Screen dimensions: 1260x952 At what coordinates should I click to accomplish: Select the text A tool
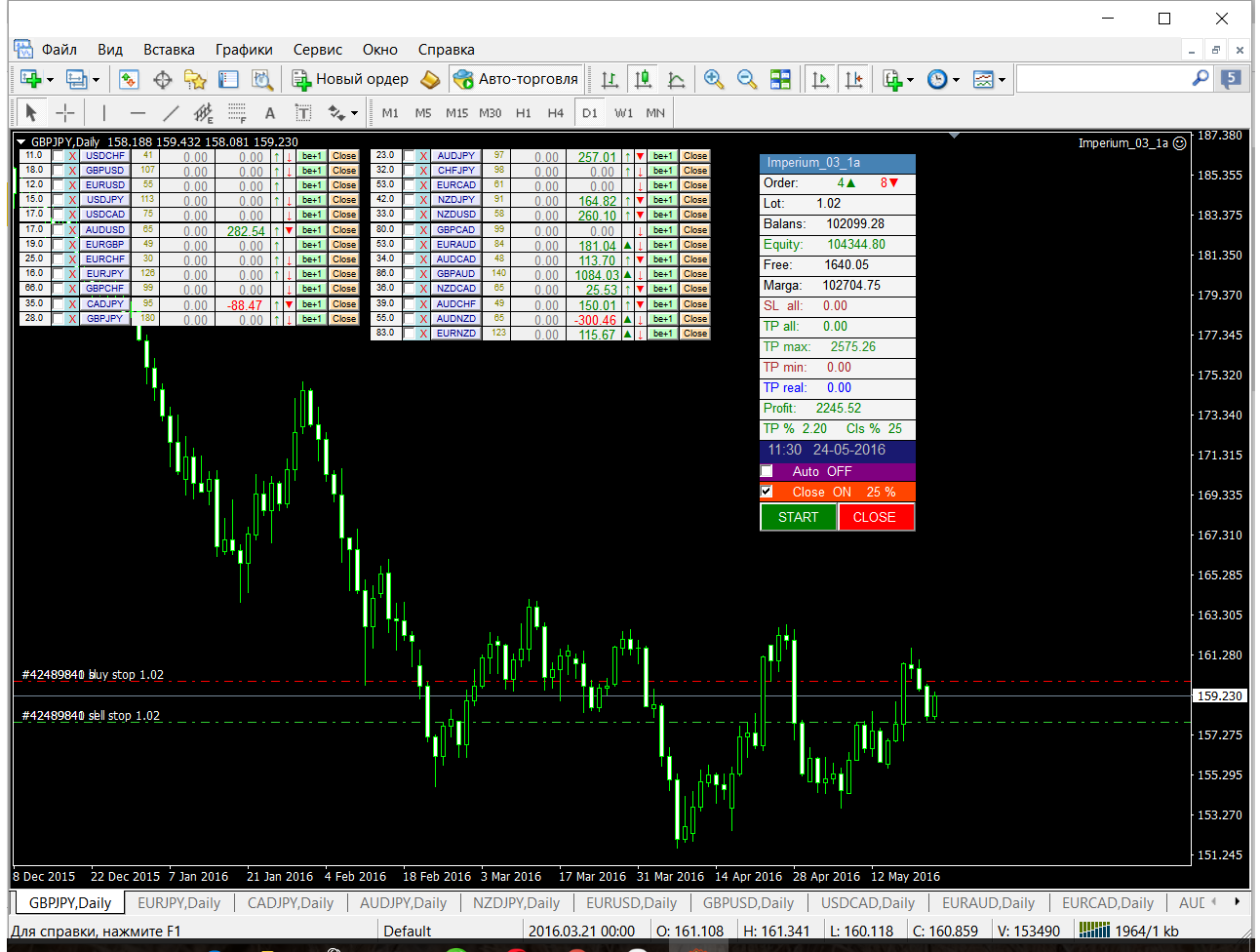(270, 113)
